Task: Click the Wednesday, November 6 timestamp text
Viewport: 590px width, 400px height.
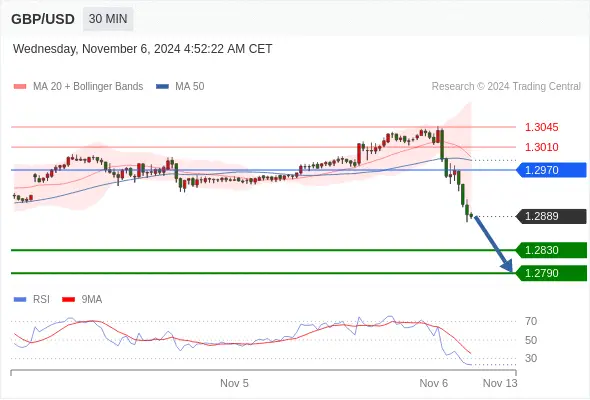Action: tap(142, 49)
